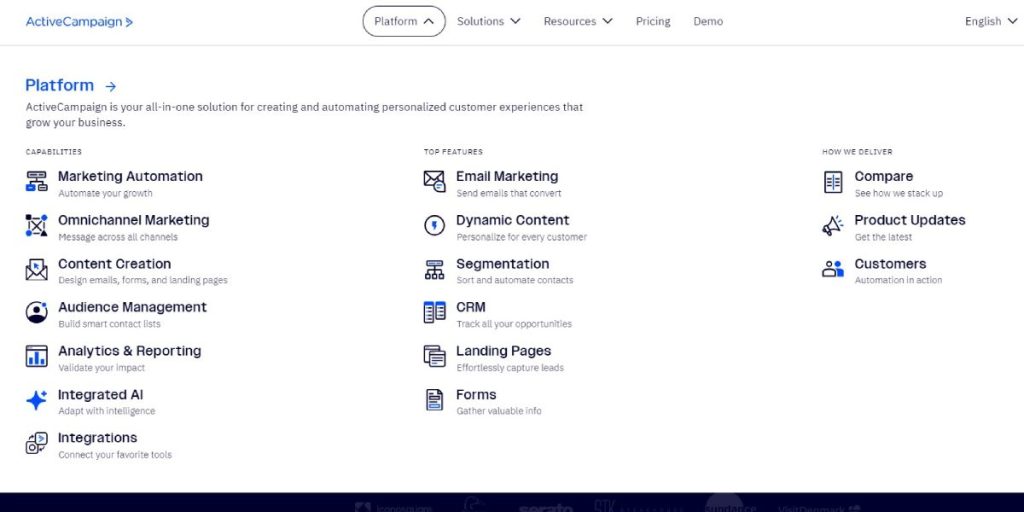Open Content Creation capability
This screenshot has width=1024, height=512.
(x=114, y=264)
